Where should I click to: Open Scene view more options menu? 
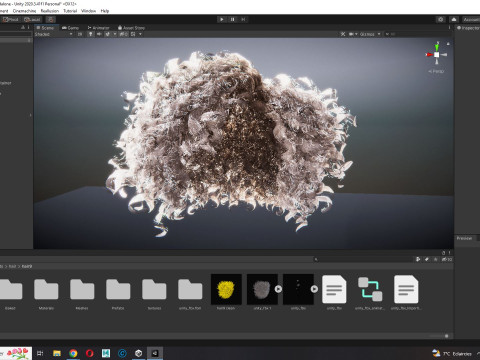449,28
